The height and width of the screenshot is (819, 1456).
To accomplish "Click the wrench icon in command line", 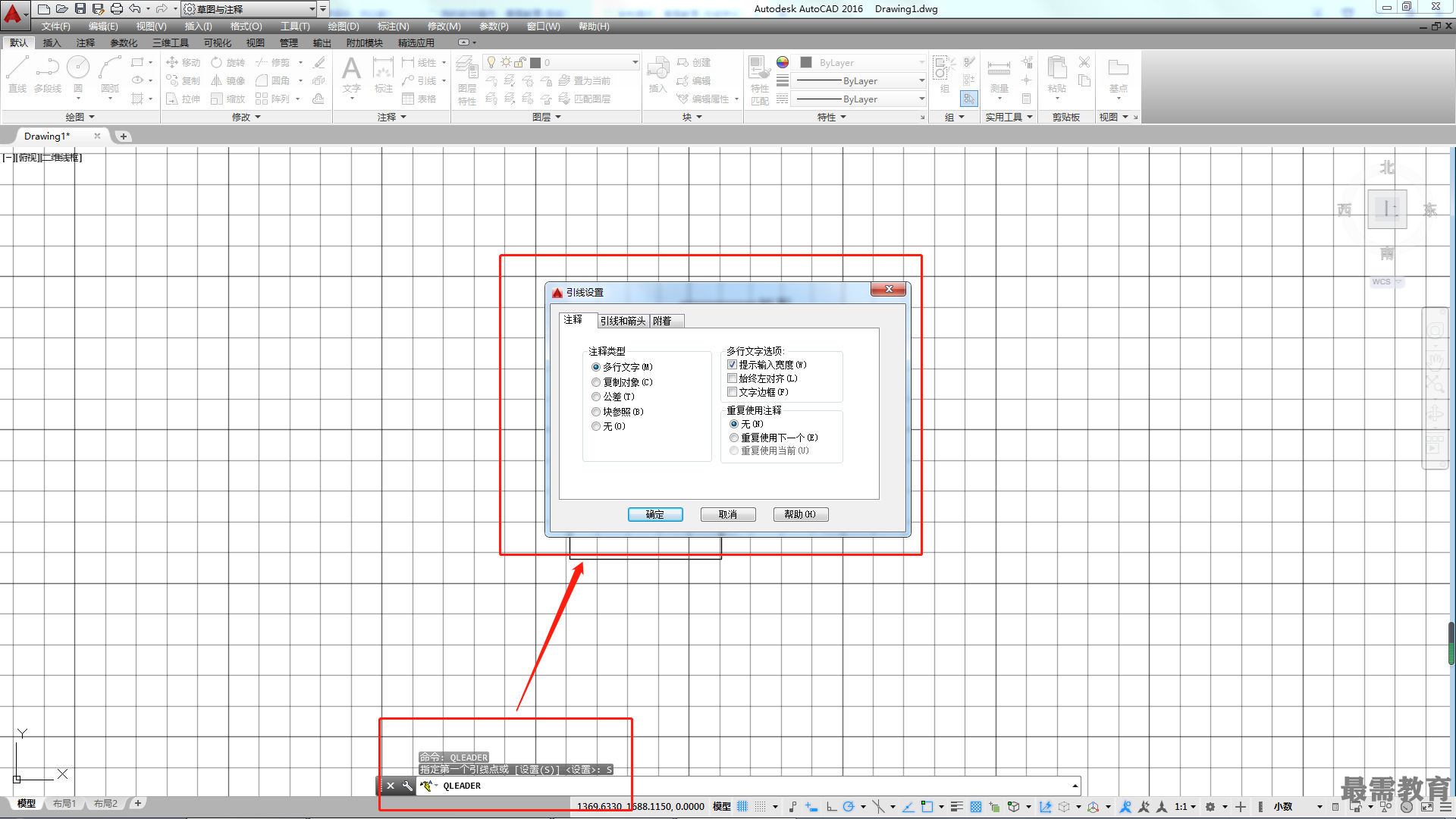I will (x=407, y=786).
